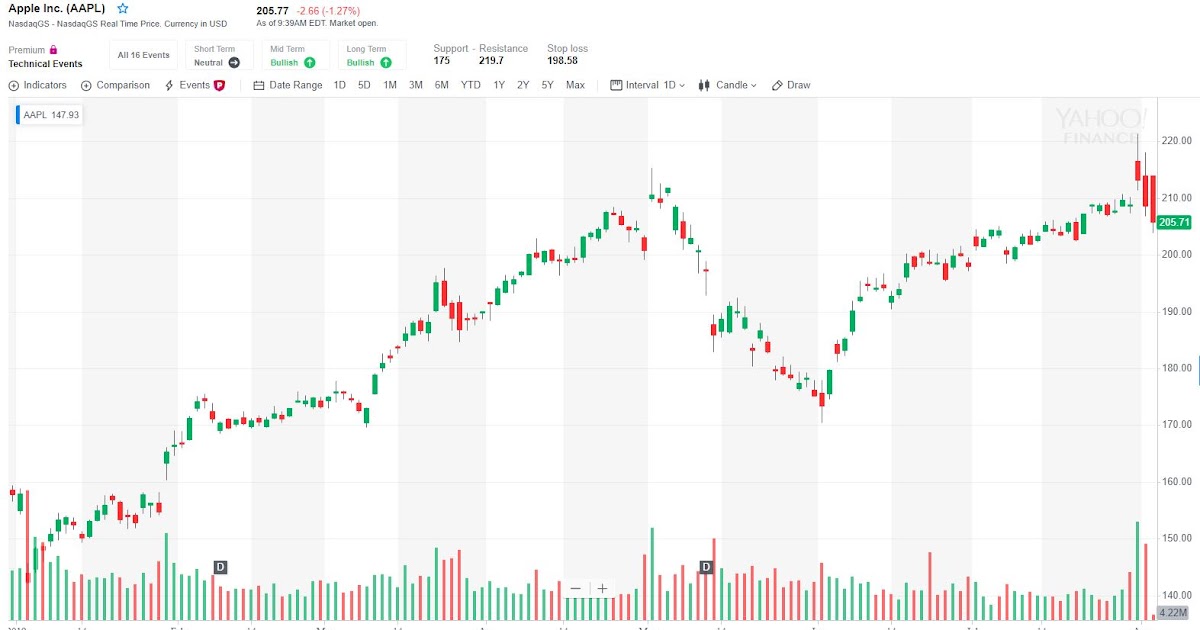Click Mid Term bullish up-arrow icon

310,62
